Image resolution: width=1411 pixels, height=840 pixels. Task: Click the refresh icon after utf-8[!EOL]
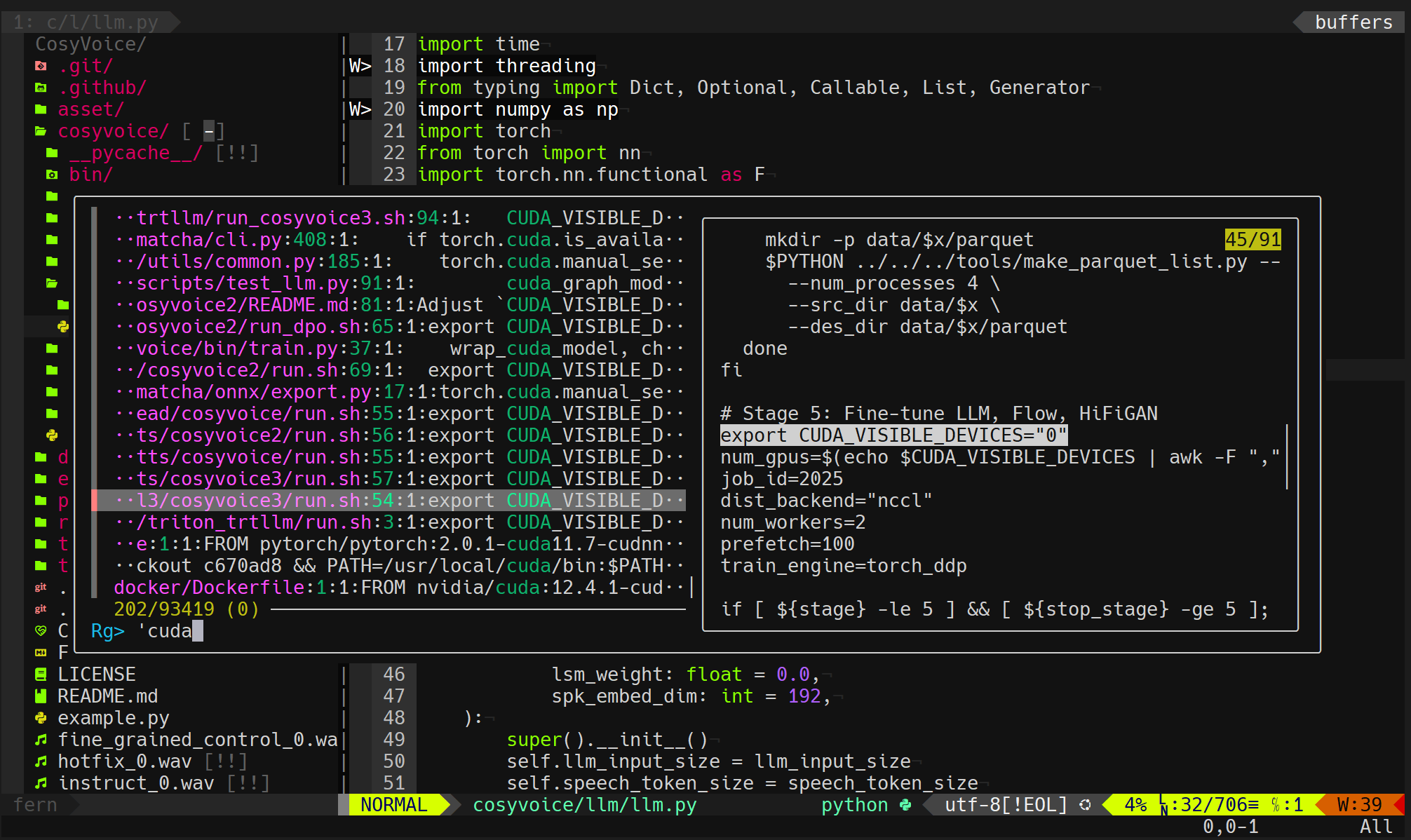coord(1085,804)
